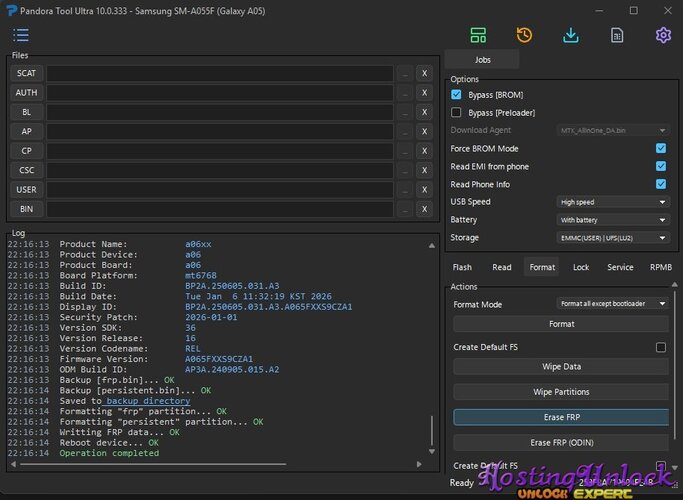The image size is (683, 500).
Task: Toggle Read EMI from phone checkbox
Action: click(x=661, y=166)
